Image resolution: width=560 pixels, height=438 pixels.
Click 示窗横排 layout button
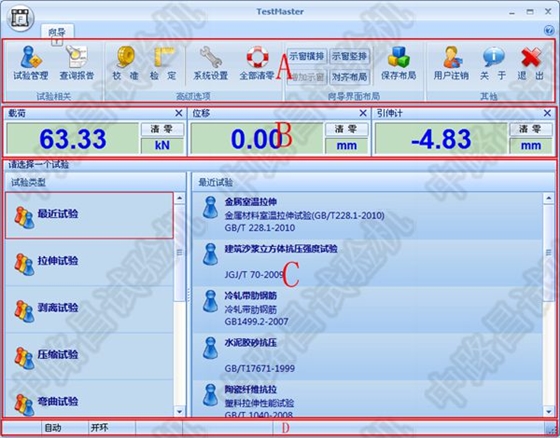(x=307, y=56)
